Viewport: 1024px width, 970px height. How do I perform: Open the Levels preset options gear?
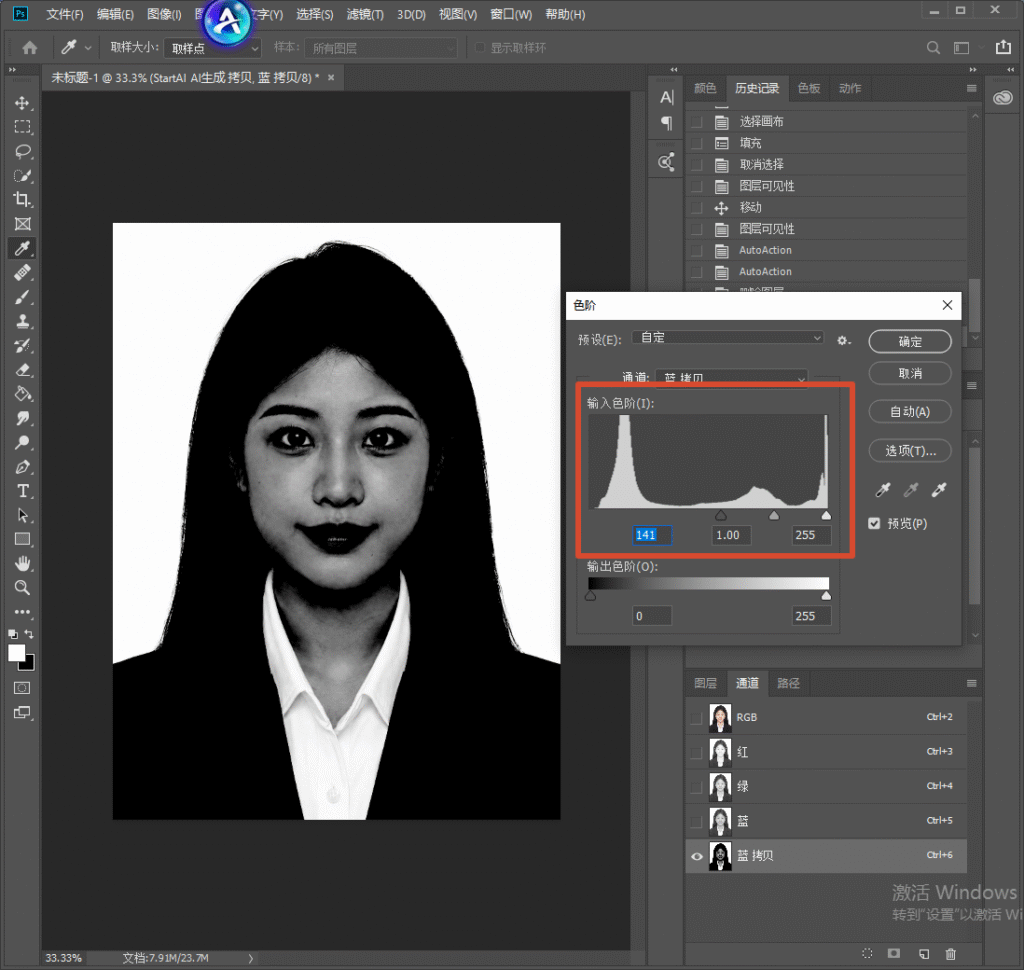[844, 340]
